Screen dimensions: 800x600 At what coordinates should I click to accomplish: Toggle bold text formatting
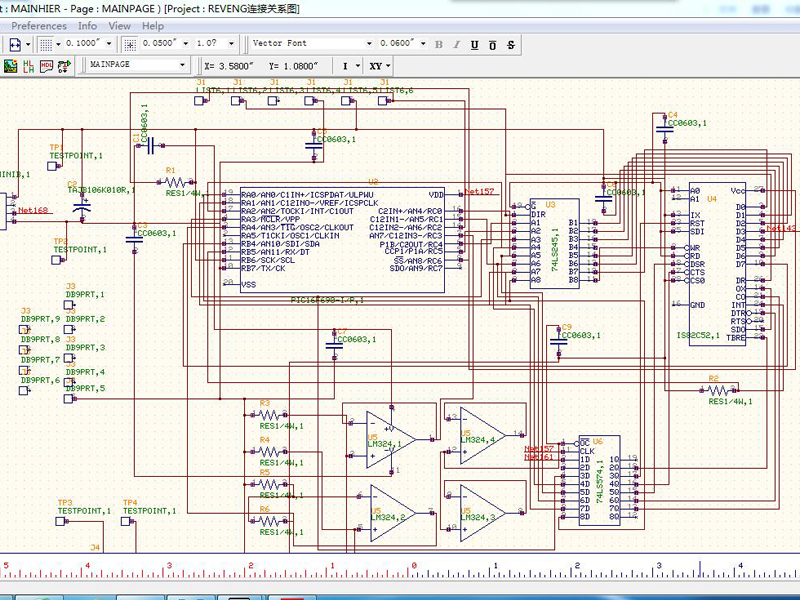pos(439,45)
